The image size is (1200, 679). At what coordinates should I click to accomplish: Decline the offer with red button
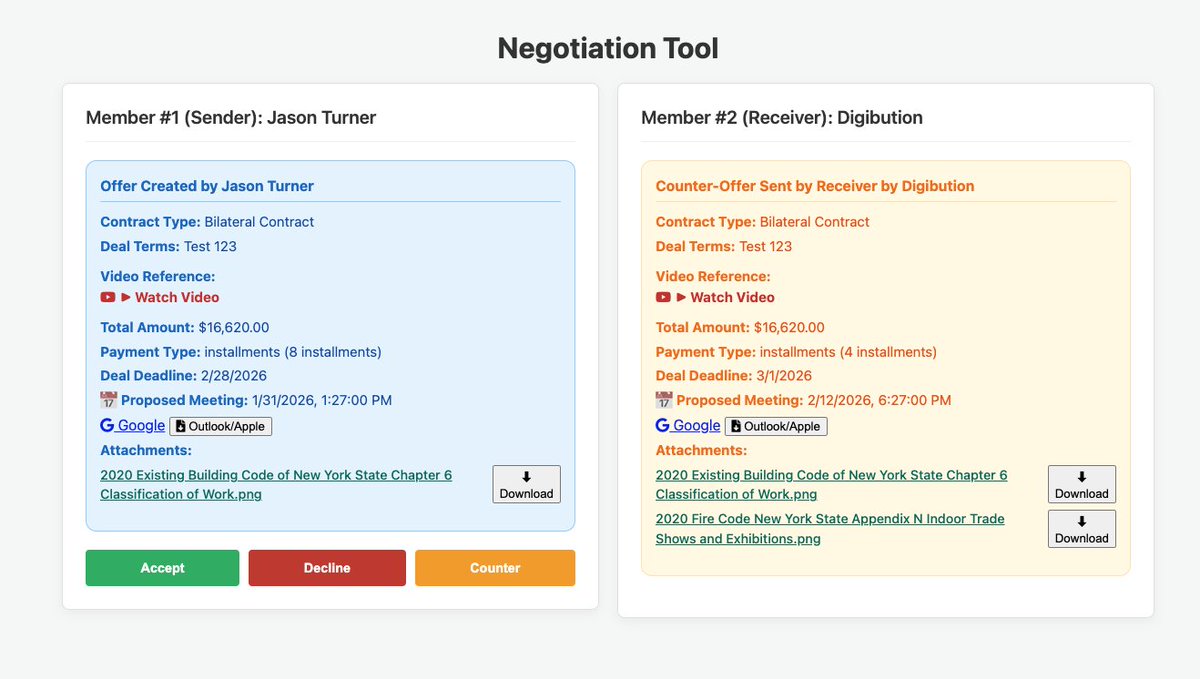[327, 568]
